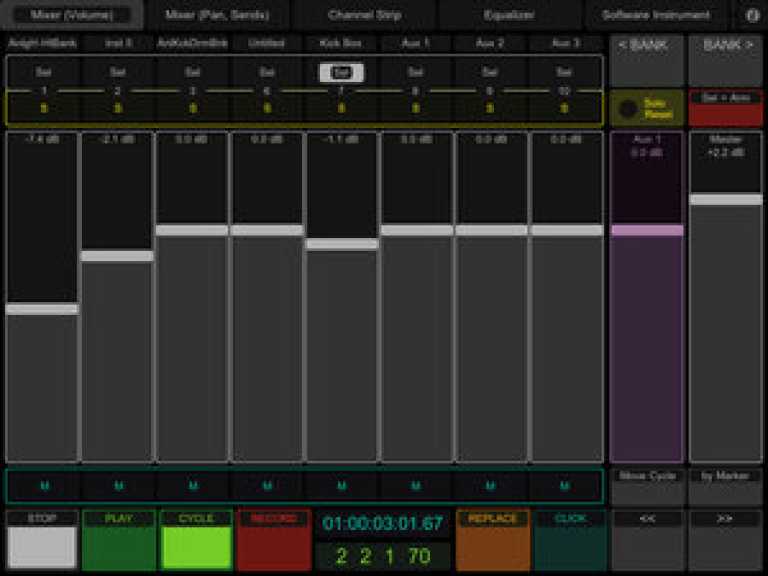Viewport: 768px width, 576px height.
Task: Solo the Untitled channel
Action: [x=267, y=108]
